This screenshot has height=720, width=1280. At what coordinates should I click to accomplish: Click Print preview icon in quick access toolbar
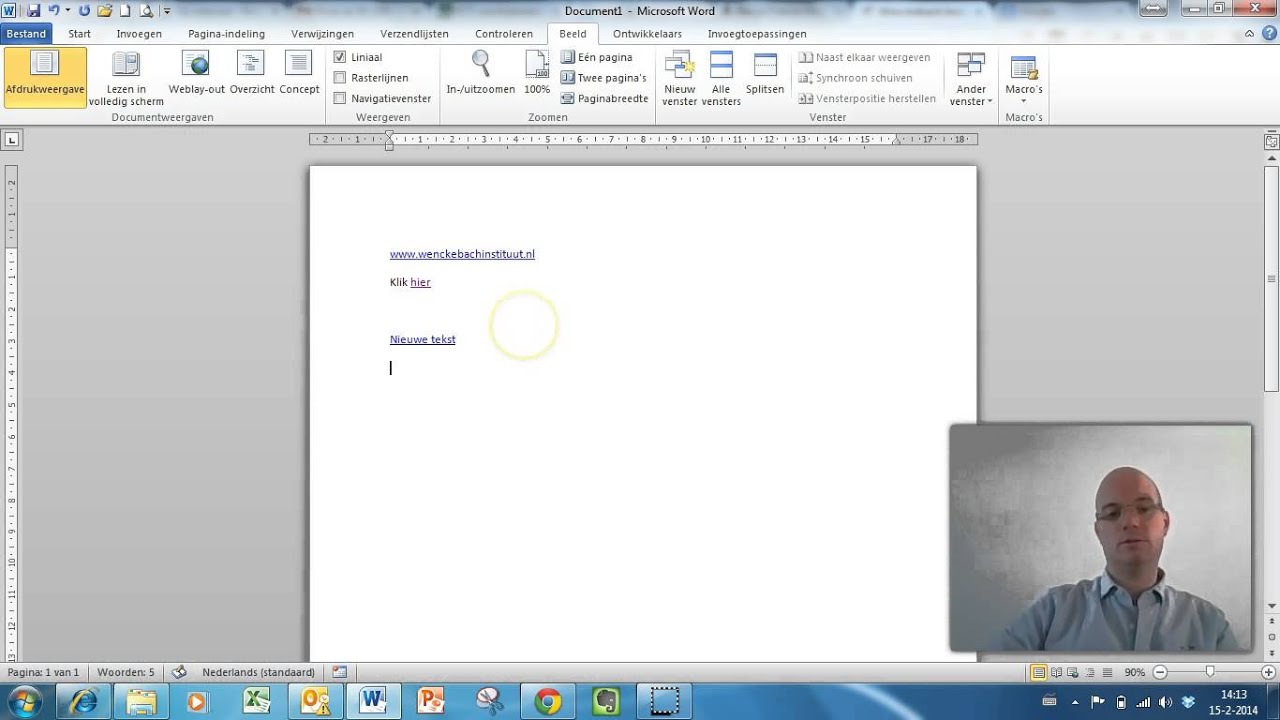point(146,11)
